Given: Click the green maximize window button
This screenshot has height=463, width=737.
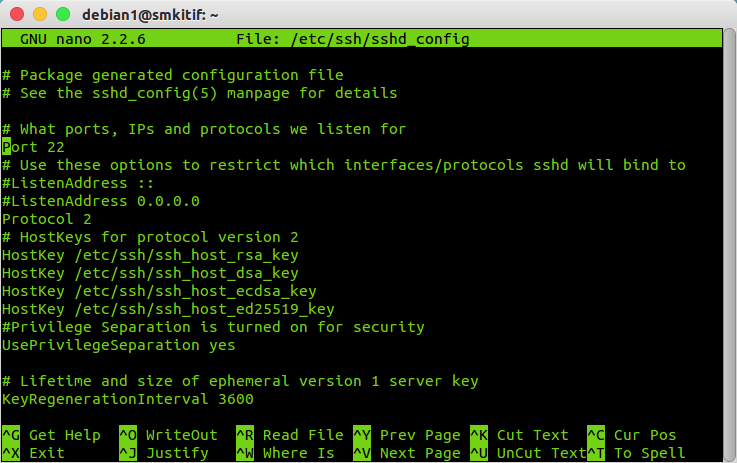Looking at the screenshot, I should [62, 15].
